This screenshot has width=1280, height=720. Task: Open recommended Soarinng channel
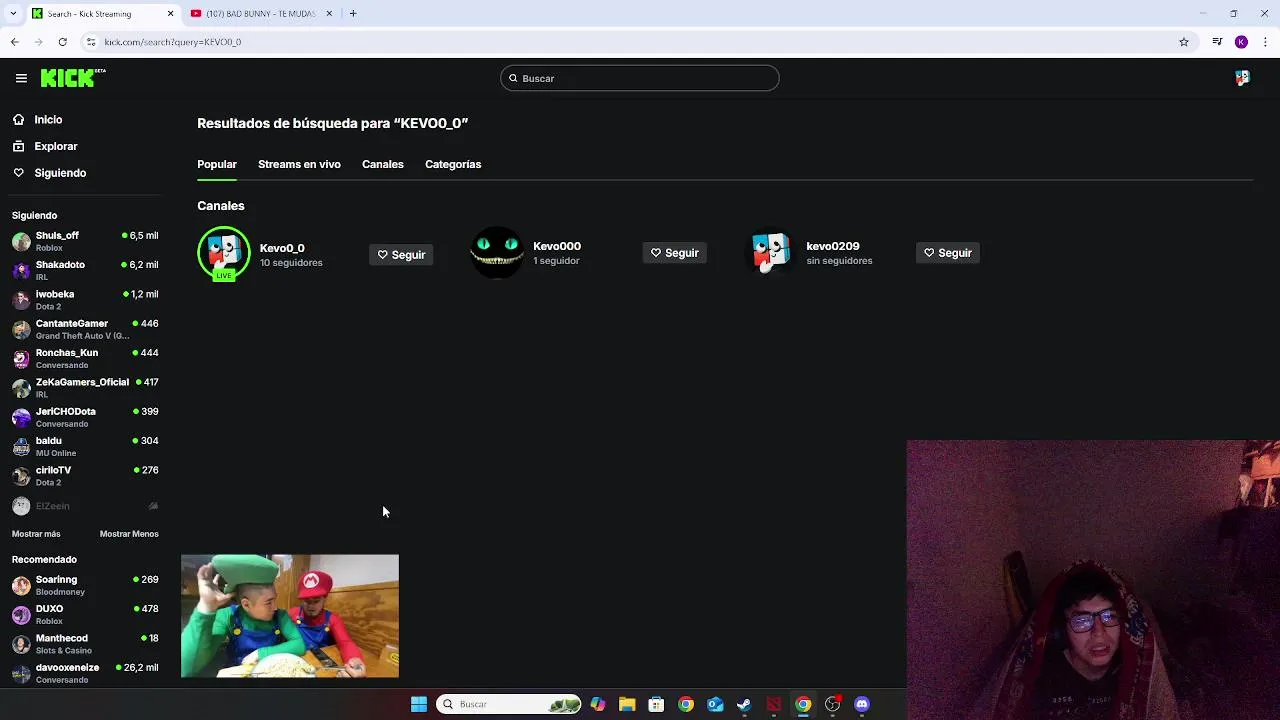85,585
